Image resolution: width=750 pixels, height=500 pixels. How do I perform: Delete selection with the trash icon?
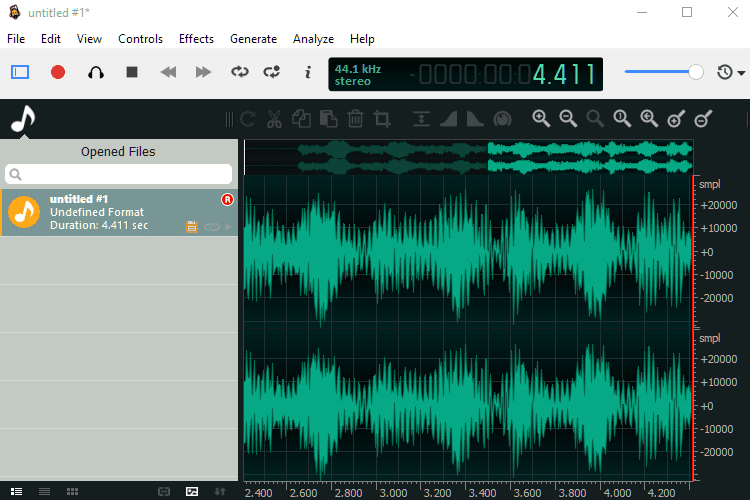pyautogui.click(x=355, y=119)
